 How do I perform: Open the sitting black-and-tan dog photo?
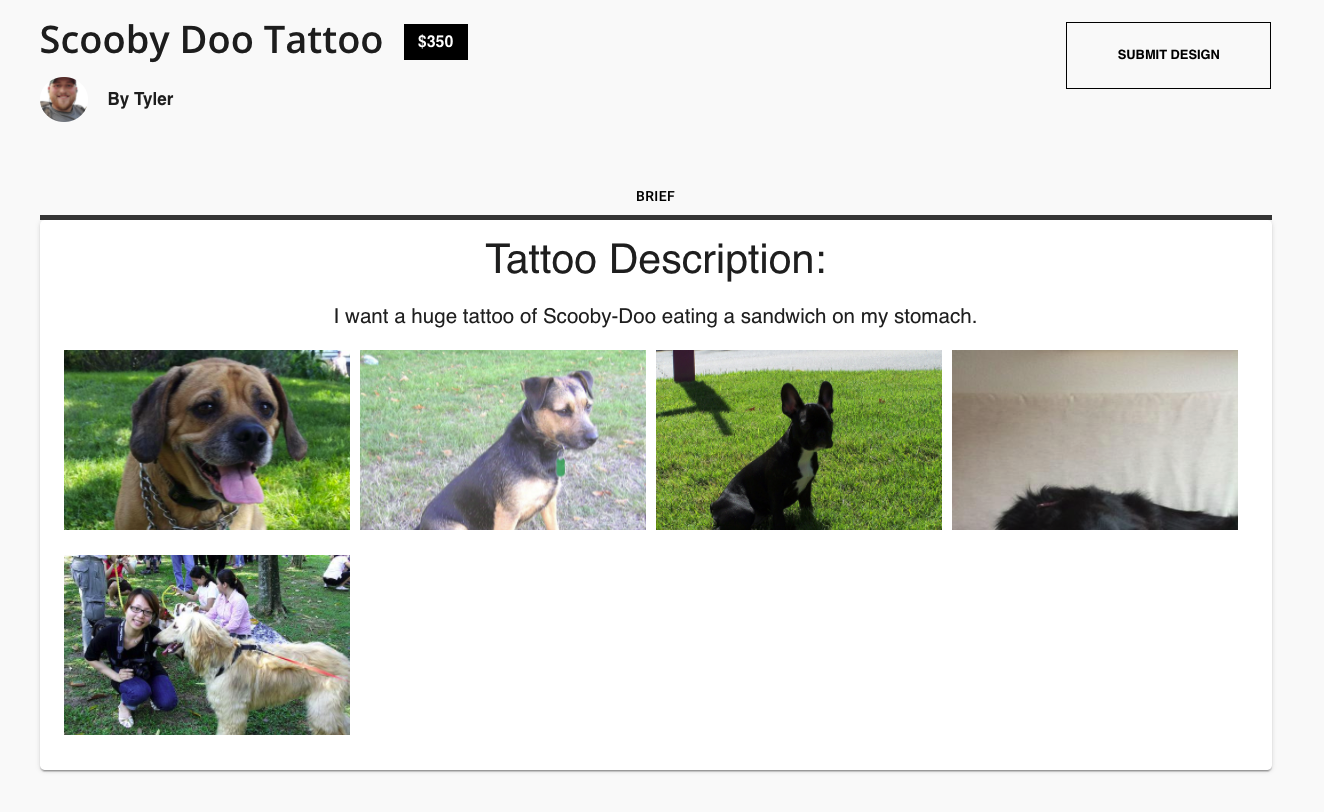pos(503,440)
